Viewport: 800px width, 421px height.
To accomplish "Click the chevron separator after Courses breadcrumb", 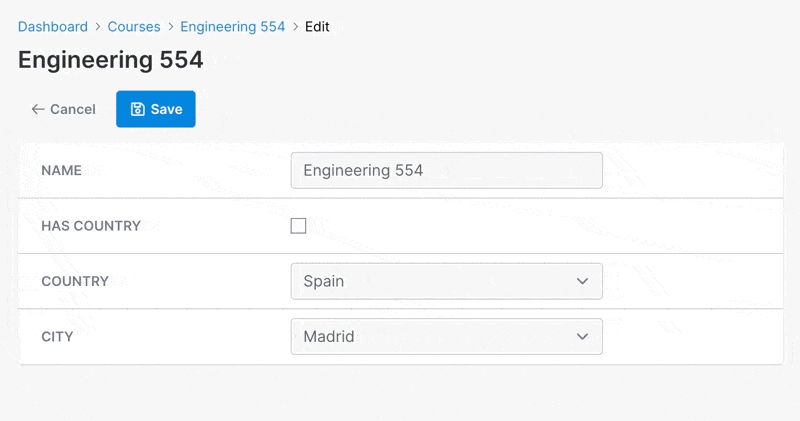I will click(x=170, y=27).
